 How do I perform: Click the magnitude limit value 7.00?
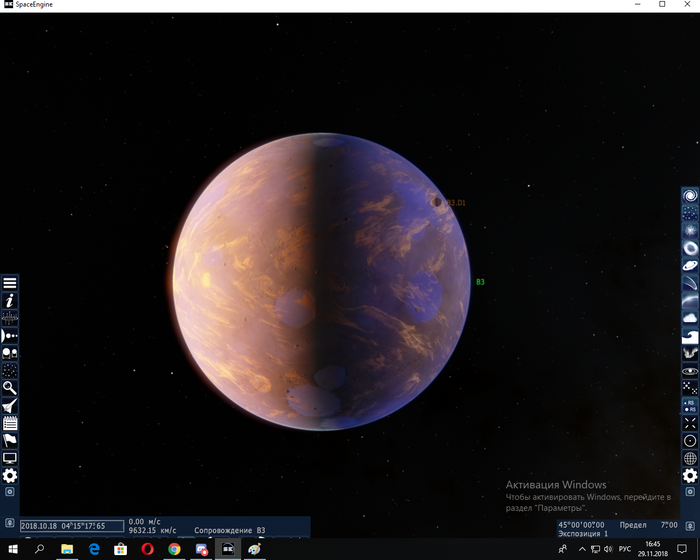coord(669,524)
